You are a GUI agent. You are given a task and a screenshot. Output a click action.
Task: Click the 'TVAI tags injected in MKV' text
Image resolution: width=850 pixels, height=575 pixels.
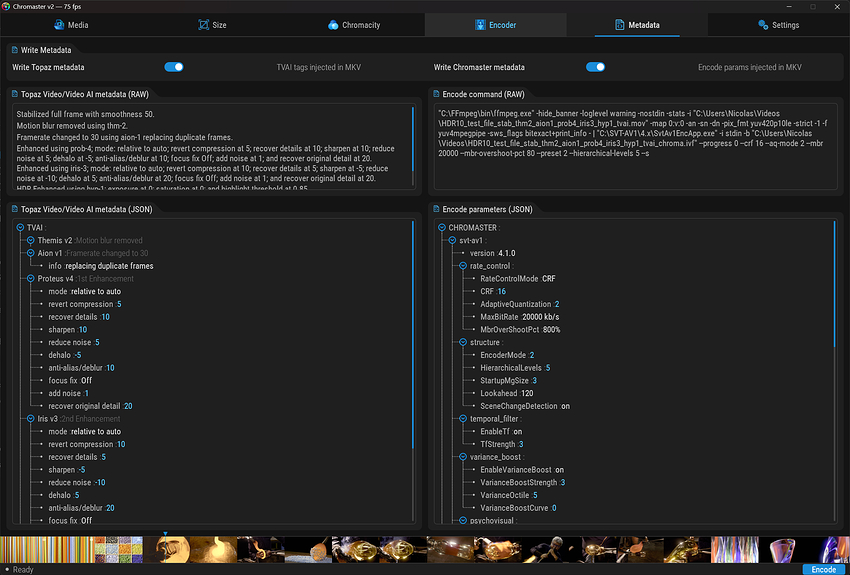pyautogui.click(x=319, y=68)
